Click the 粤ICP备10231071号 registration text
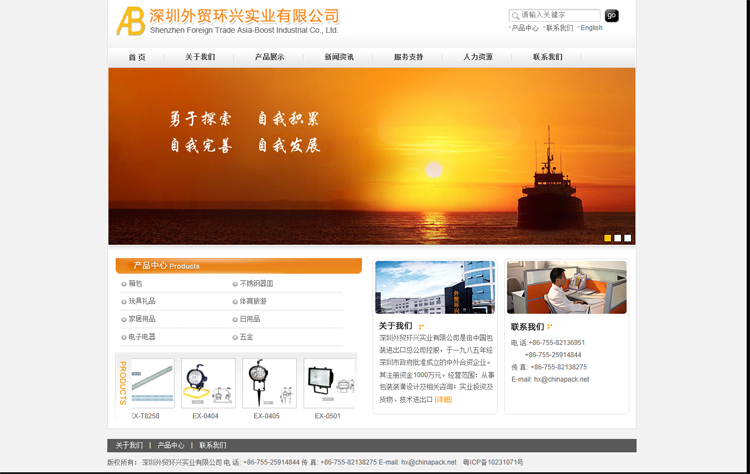Screen dimensions: 750x474 pyautogui.click(x=493, y=463)
